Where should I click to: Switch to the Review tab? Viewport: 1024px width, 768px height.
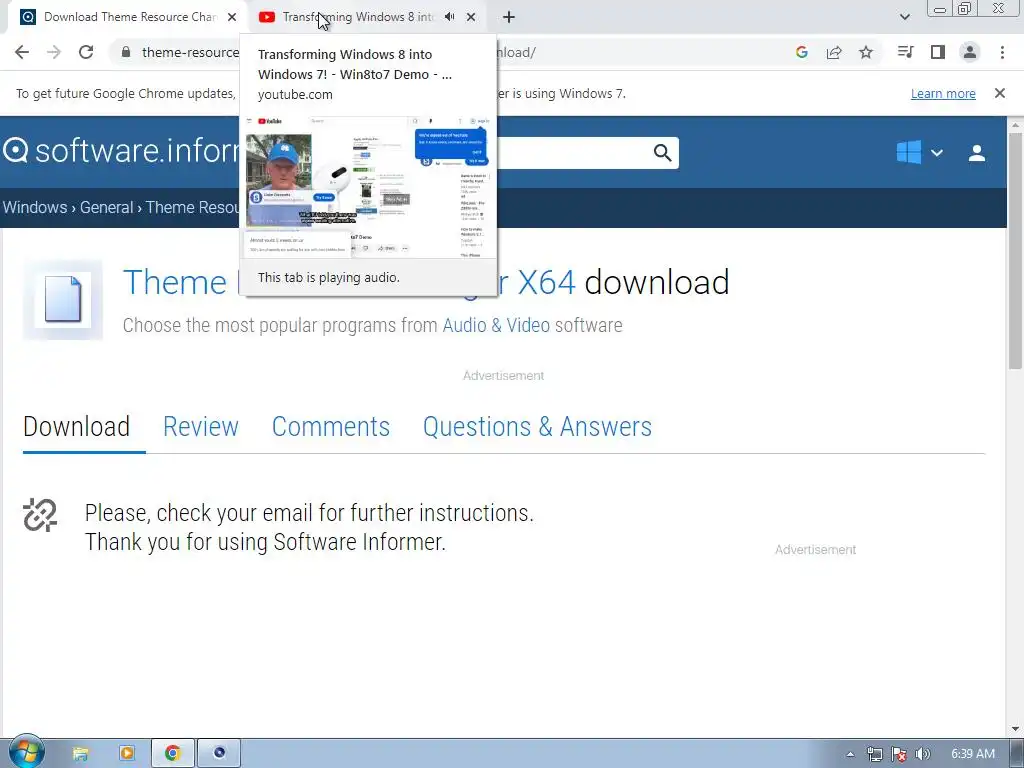200,426
